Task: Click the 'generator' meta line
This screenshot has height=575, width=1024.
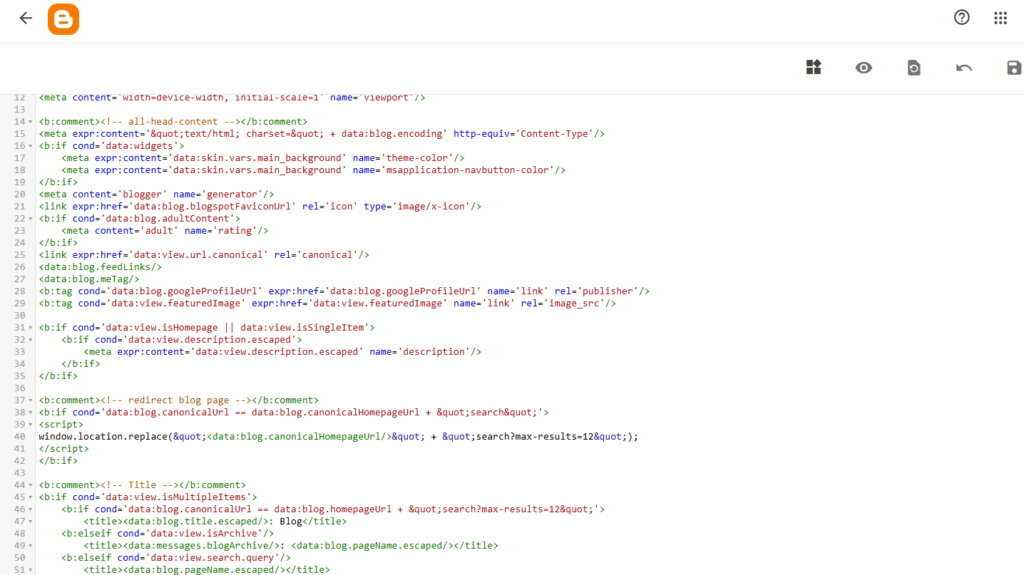Action: [x=156, y=194]
